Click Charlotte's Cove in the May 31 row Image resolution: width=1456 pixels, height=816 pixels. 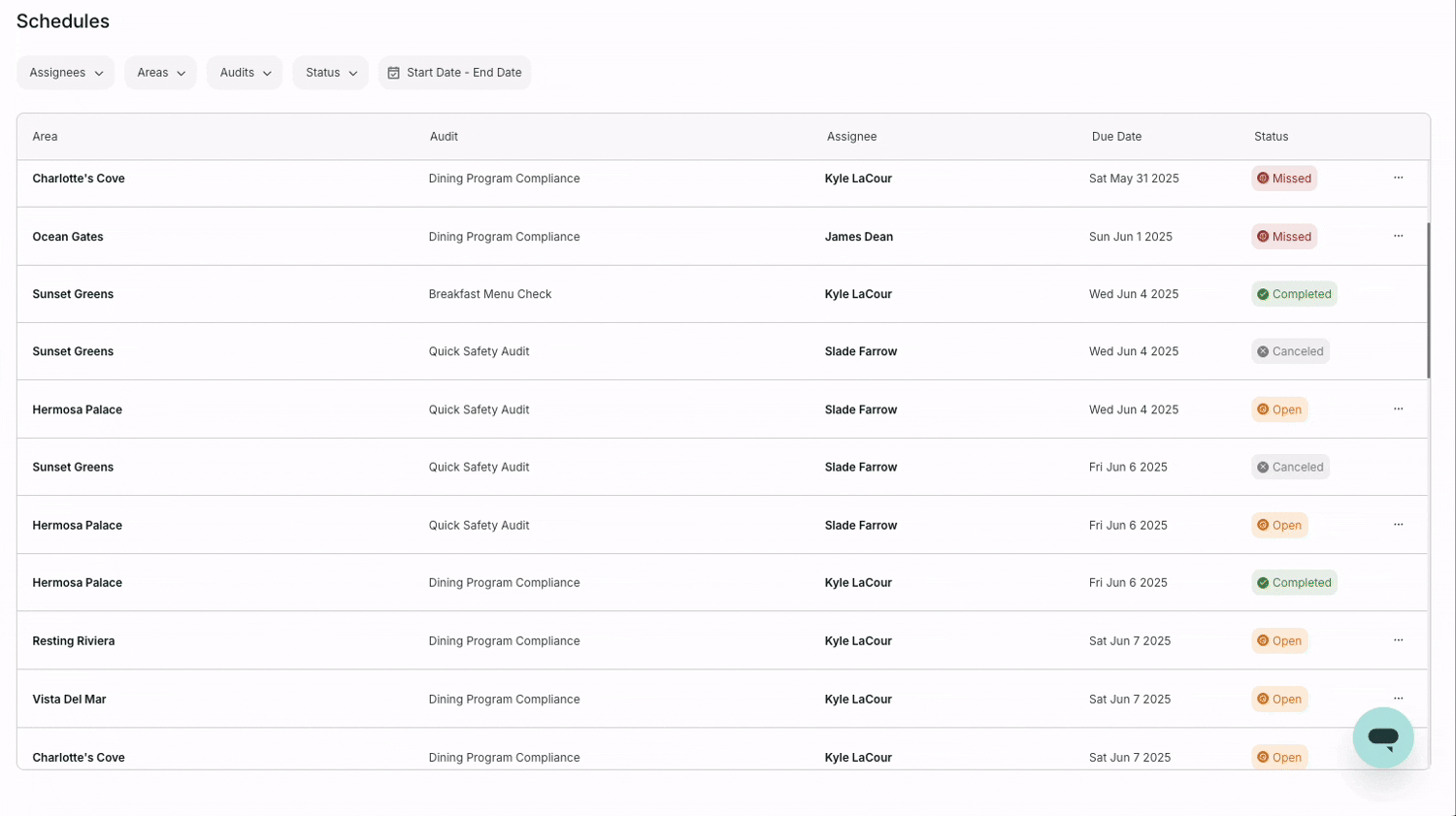point(79,179)
